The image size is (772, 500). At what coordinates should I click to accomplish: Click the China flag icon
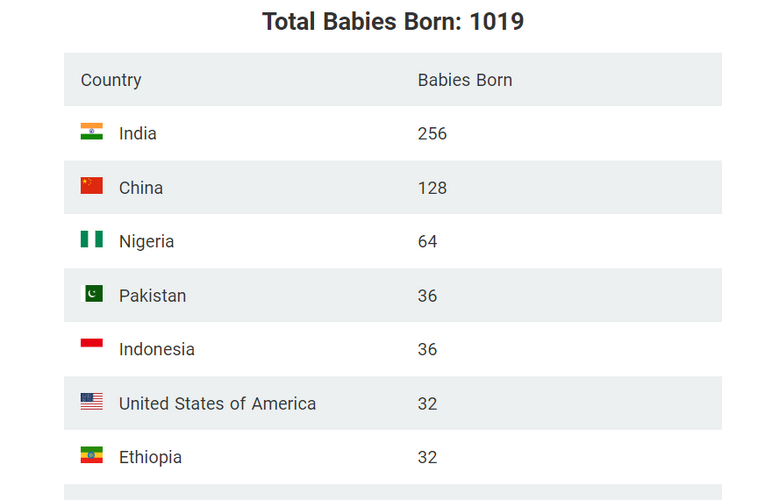tap(92, 186)
